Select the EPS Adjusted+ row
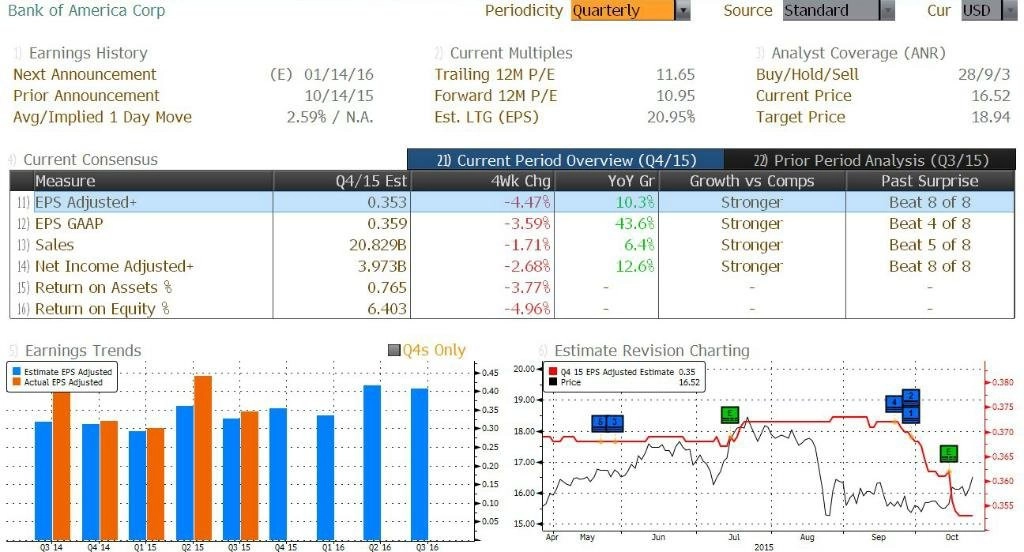1024x552 pixels. [x=512, y=203]
